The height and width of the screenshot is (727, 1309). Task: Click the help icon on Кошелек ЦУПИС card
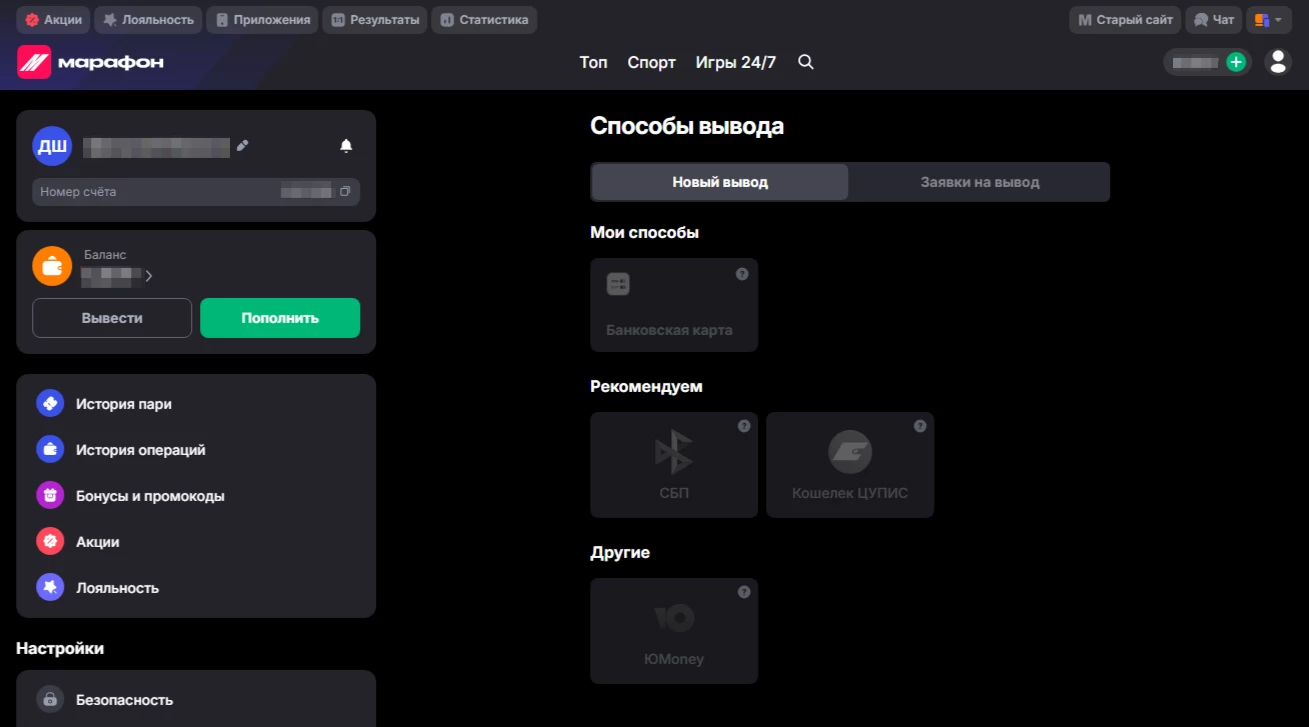click(919, 426)
